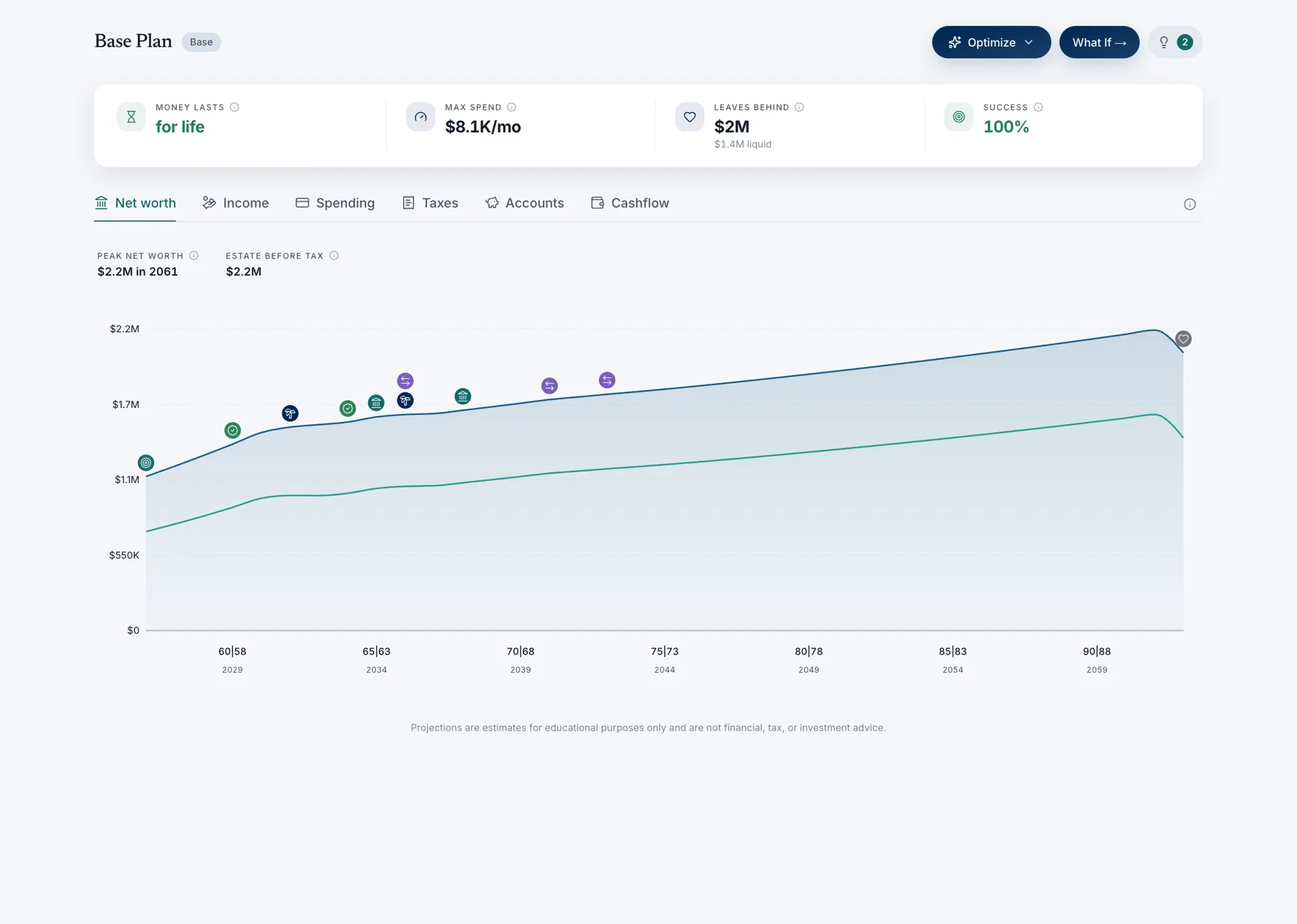Switch to the Spending tab
Viewport: 1297px width, 924px height.
[335, 203]
